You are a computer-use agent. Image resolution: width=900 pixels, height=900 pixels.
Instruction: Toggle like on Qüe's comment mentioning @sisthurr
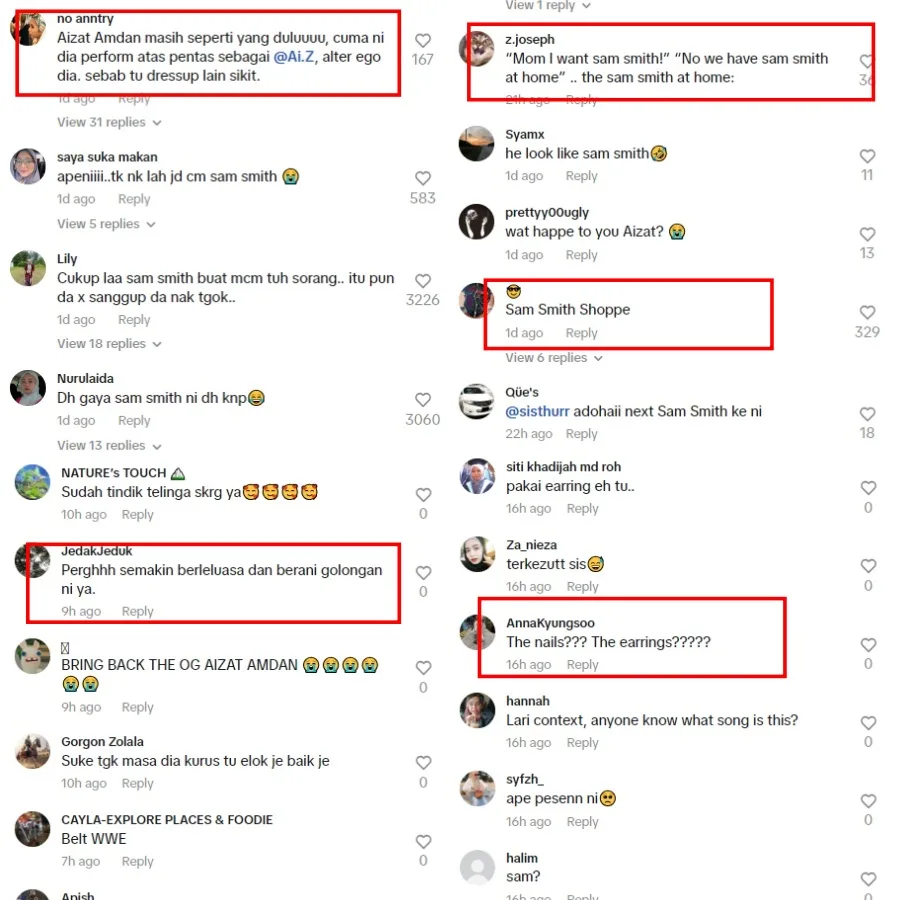click(x=867, y=414)
